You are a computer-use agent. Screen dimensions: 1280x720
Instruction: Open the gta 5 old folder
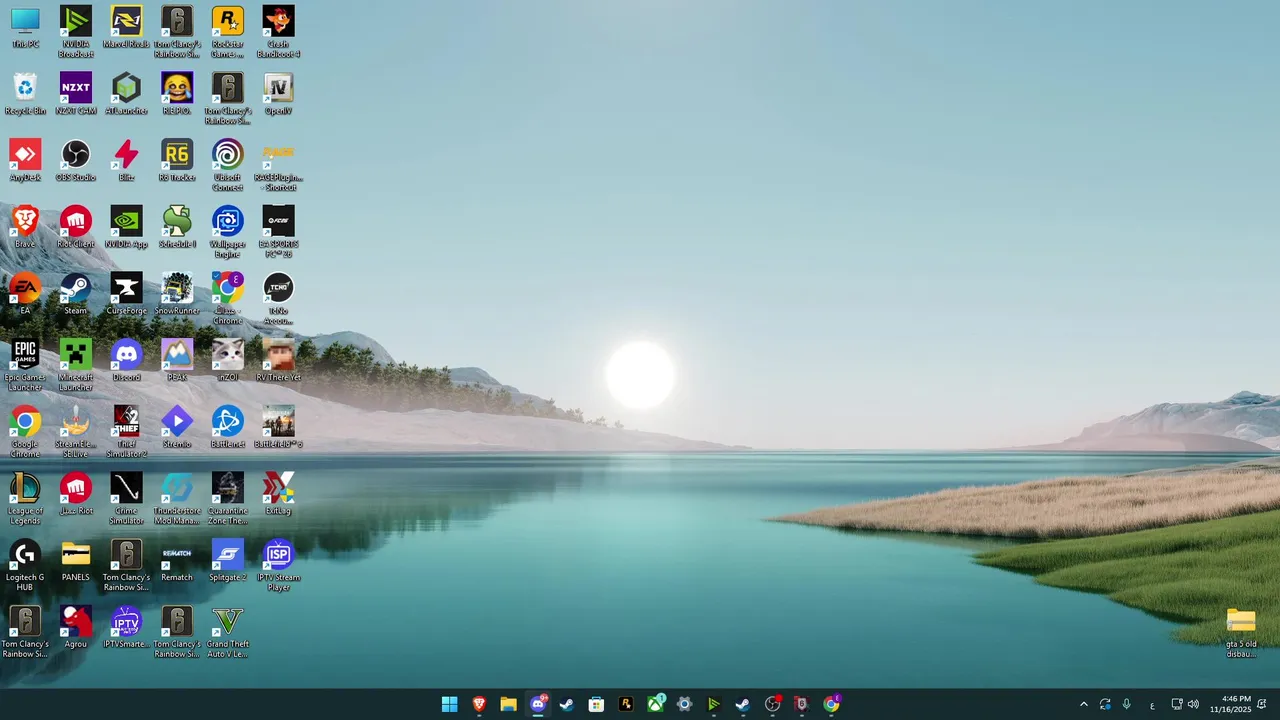click(1241, 632)
